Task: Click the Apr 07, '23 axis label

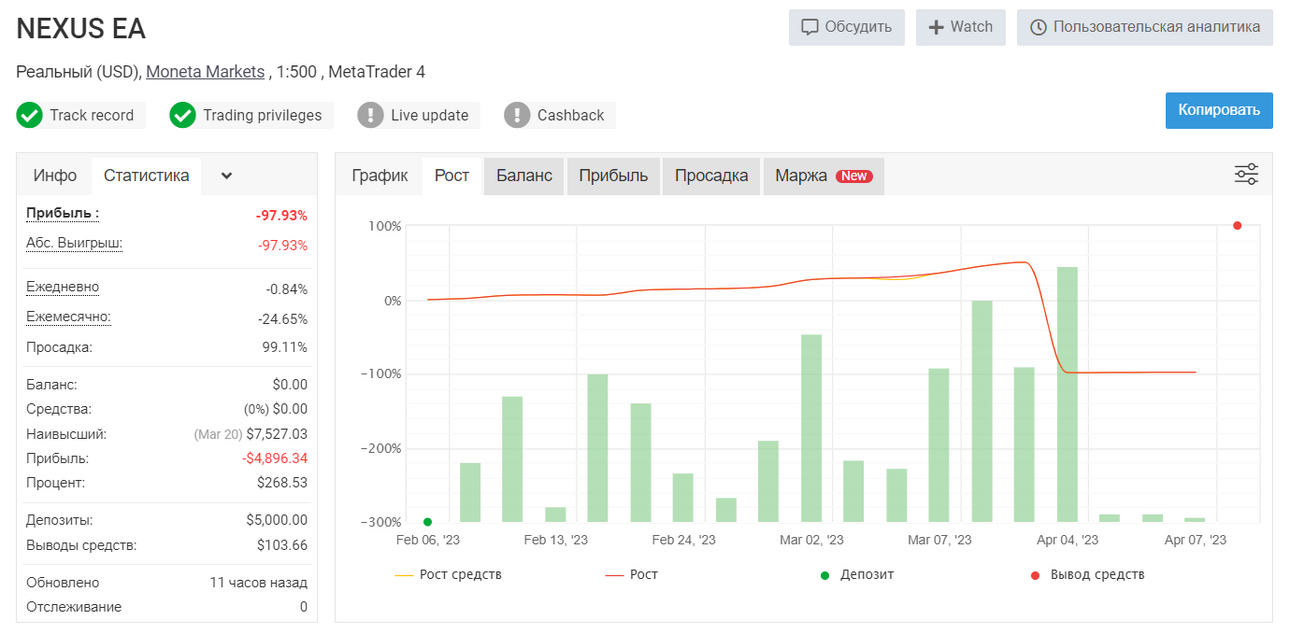Action: 1195,540
